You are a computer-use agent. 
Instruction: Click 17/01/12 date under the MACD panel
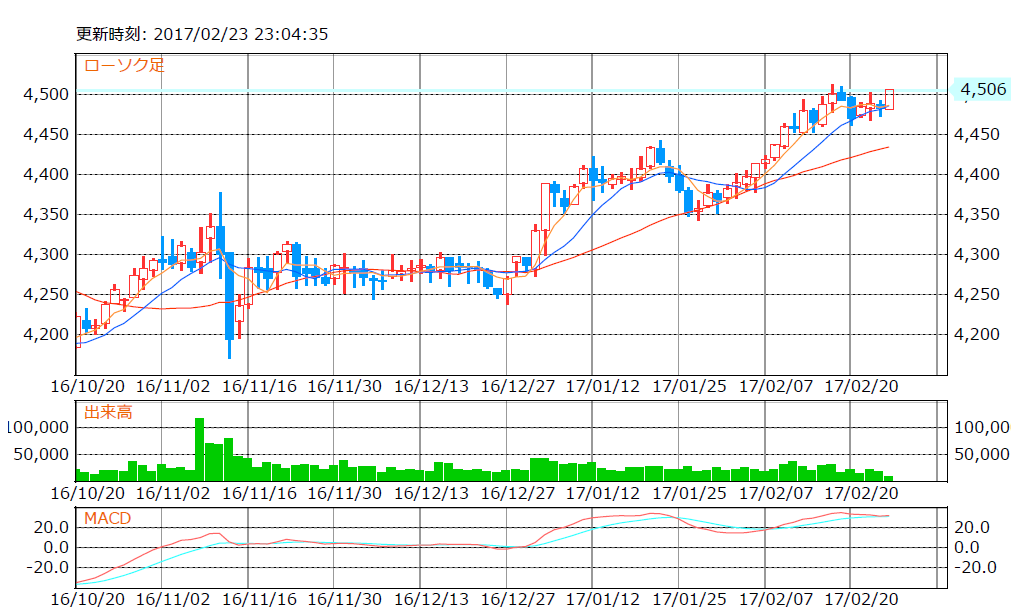(x=603, y=599)
